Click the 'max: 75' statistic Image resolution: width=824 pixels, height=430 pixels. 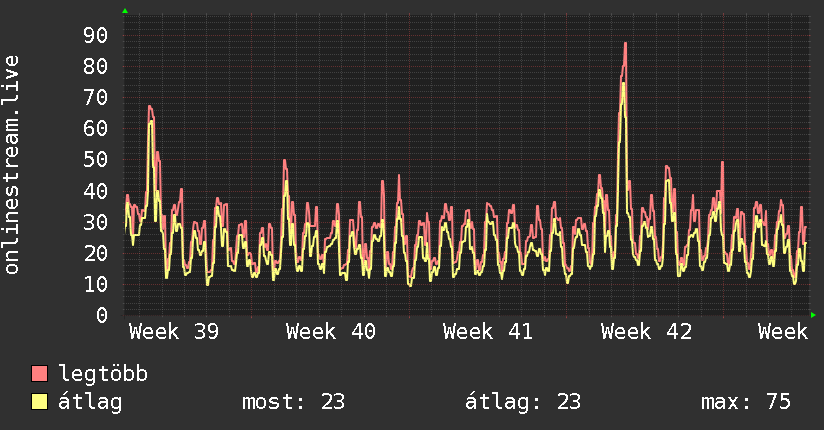tap(746, 402)
